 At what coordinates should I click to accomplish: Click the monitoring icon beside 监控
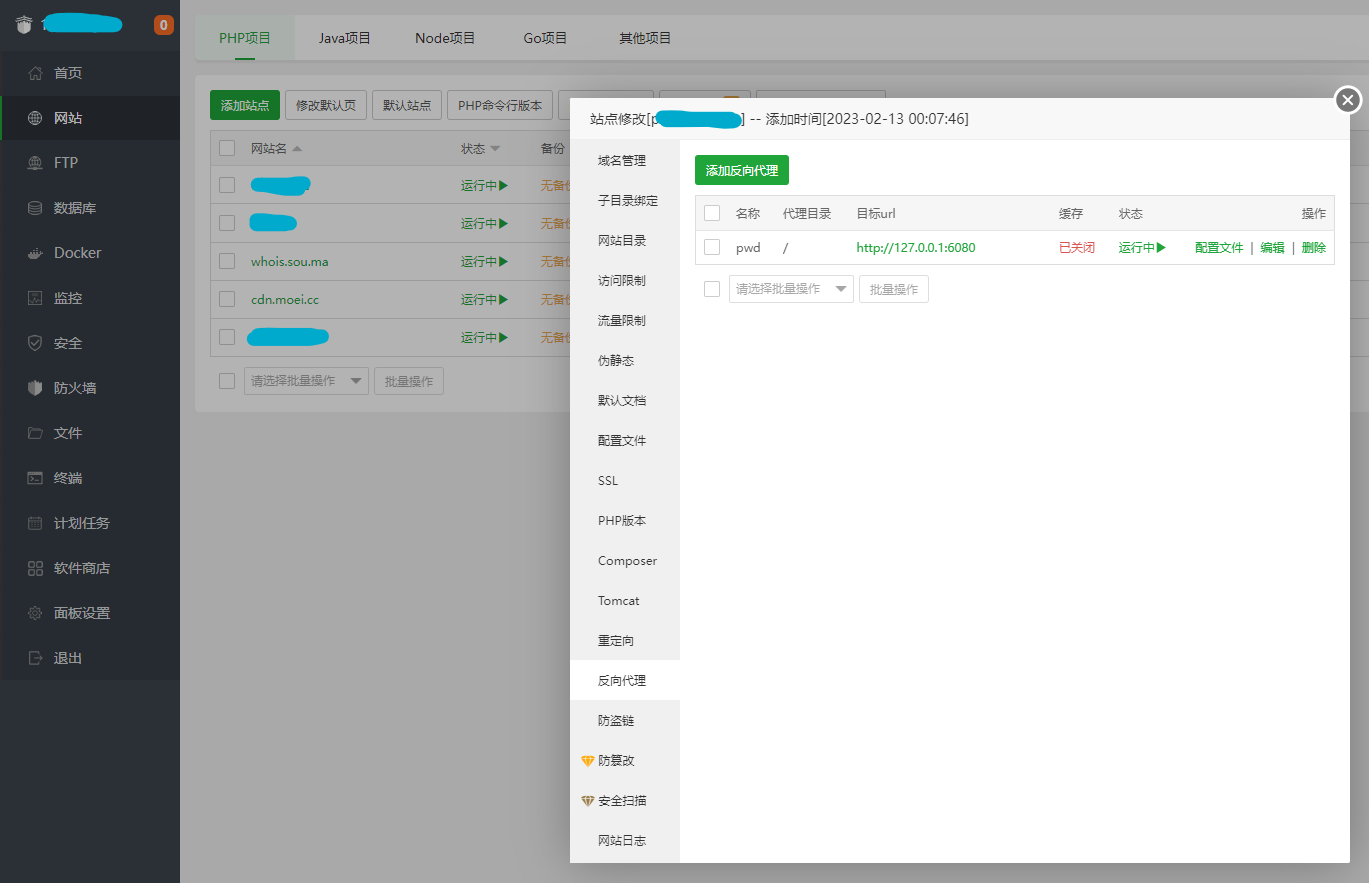click(36, 298)
